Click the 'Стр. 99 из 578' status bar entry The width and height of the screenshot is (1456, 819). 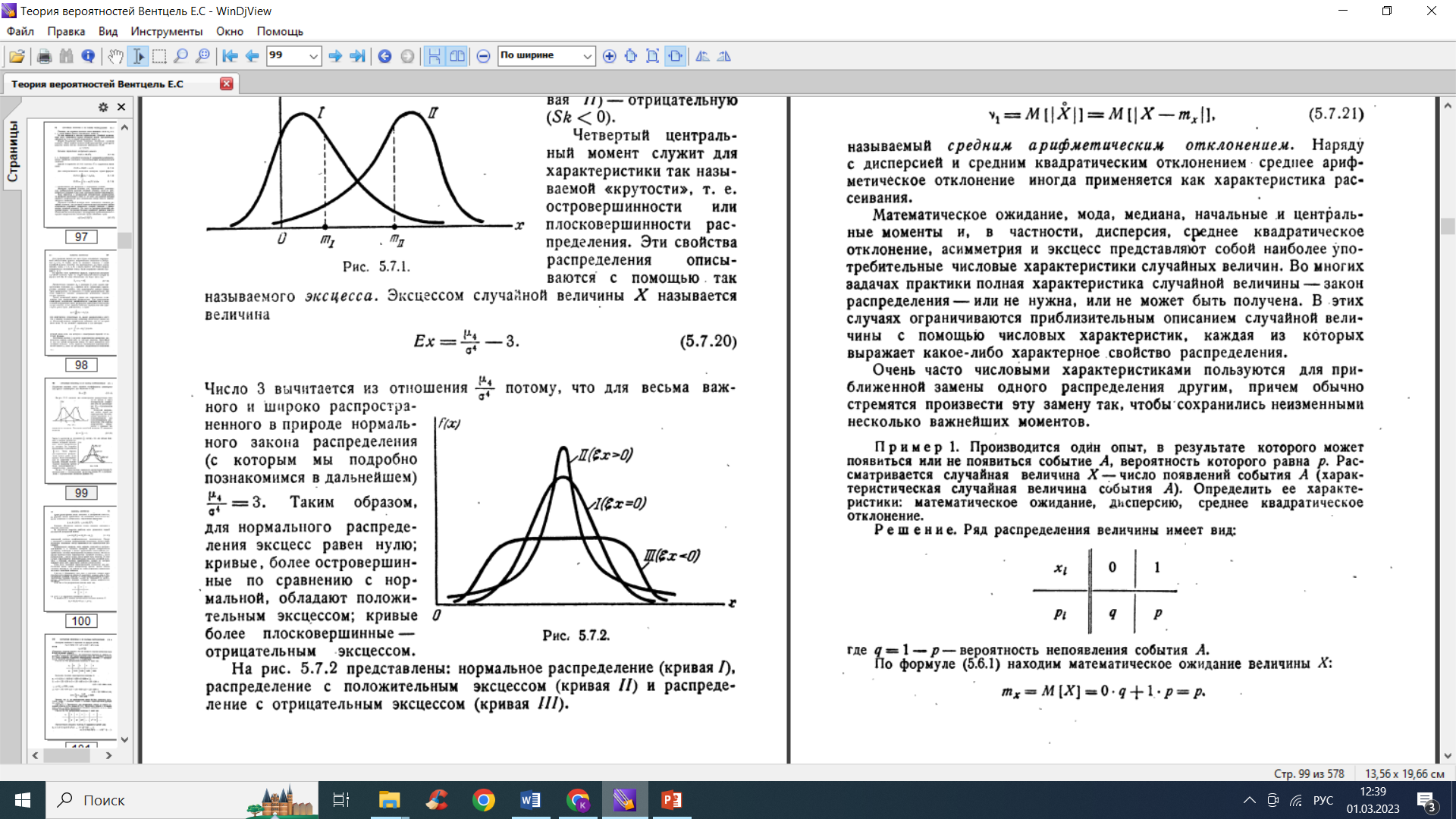point(1309,773)
